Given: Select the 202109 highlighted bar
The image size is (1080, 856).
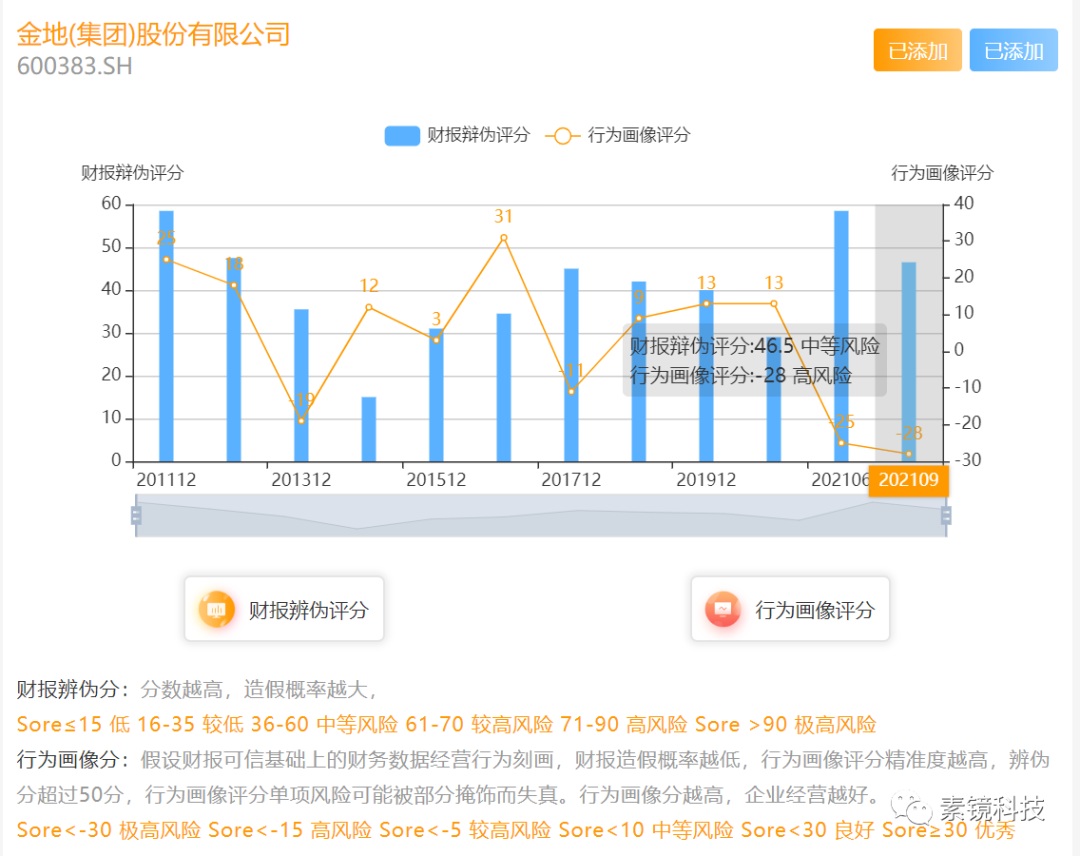Looking at the screenshot, I should pos(908,362).
